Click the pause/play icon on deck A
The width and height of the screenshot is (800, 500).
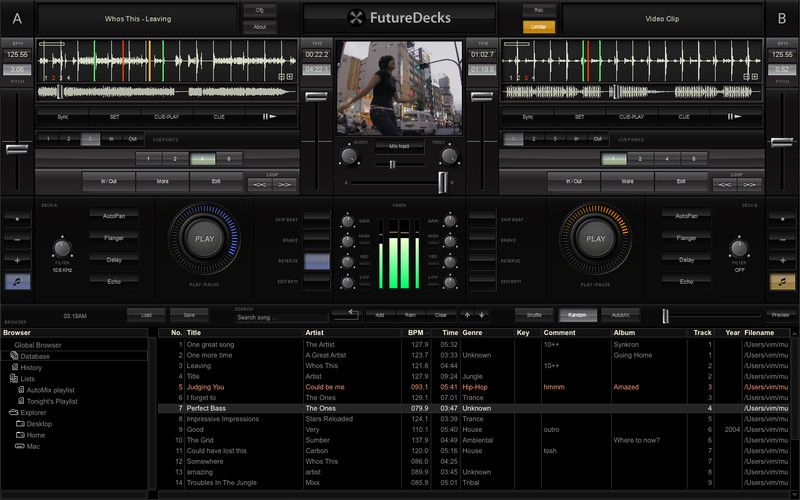269,116
